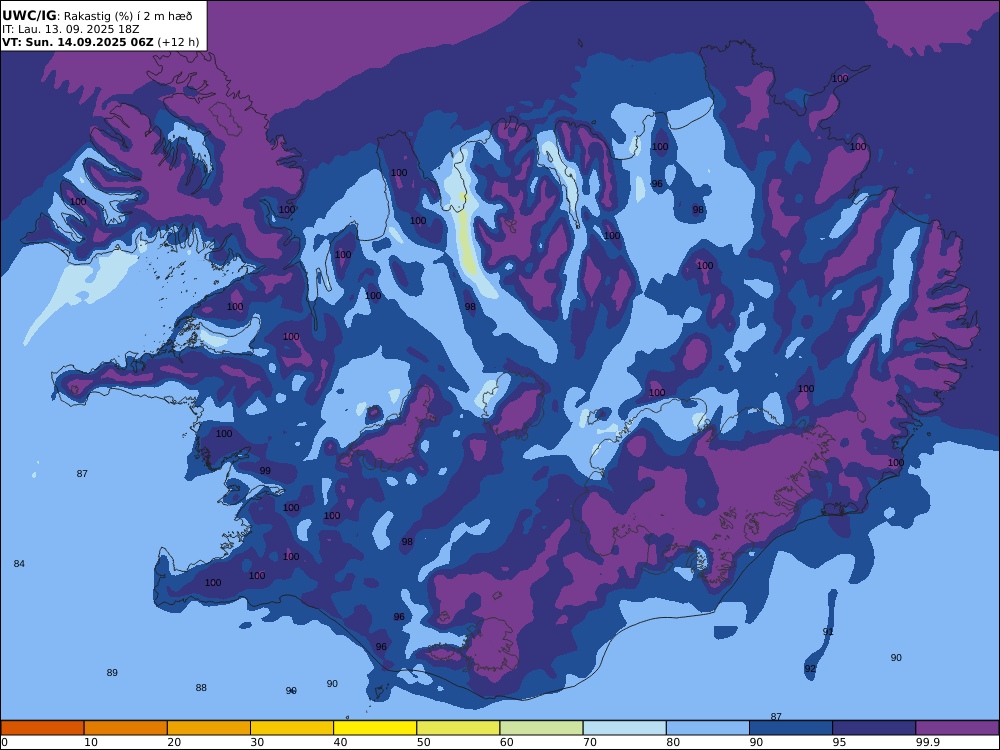Pick the pale yellow 50–60 legend segment
This screenshot has height=750, width=1000.
point(459,728)
